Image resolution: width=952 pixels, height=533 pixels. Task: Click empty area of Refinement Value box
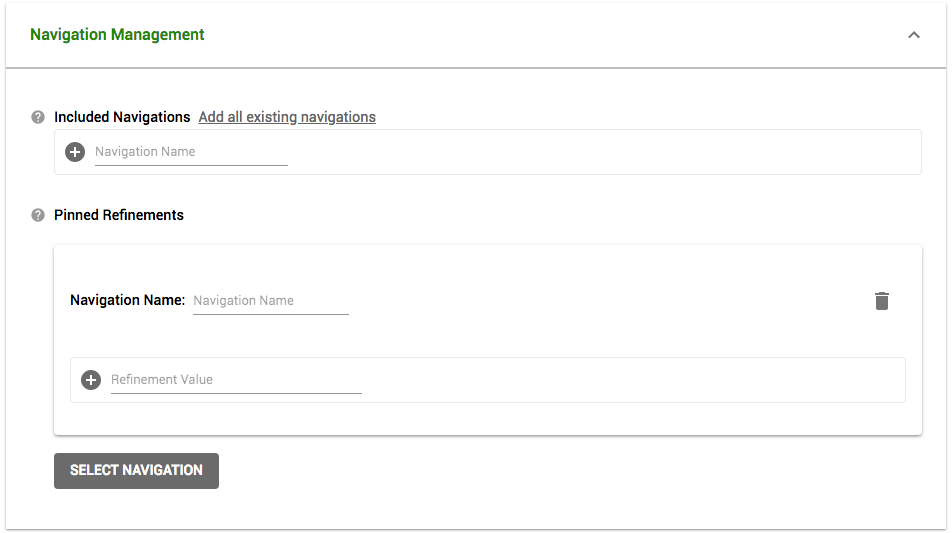[x=630, y=380]
